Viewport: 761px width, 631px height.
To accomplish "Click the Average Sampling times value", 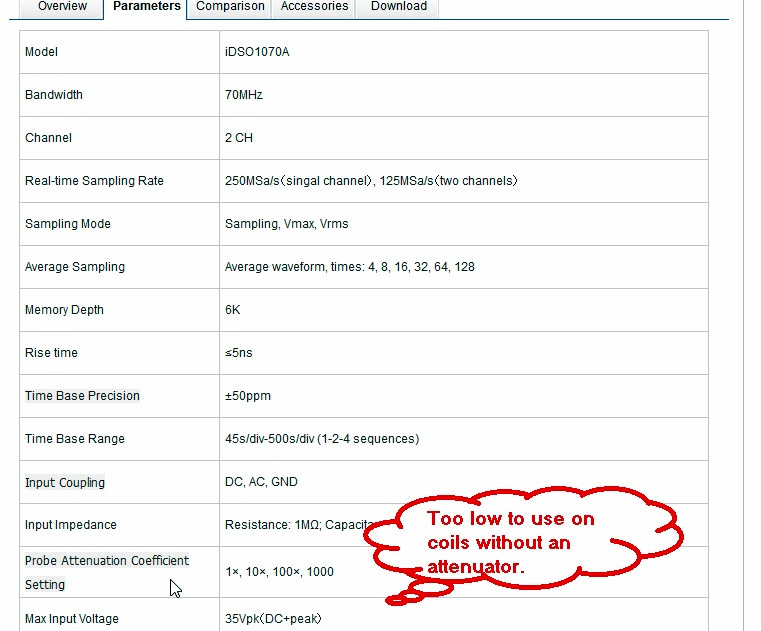I will tap(349, 267).
